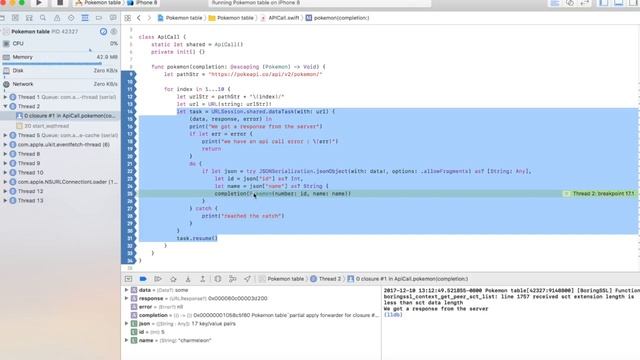The height and width of the screenshot is (360, 640).
Task: Select the error variable row
Action: (x=251, y=307)
